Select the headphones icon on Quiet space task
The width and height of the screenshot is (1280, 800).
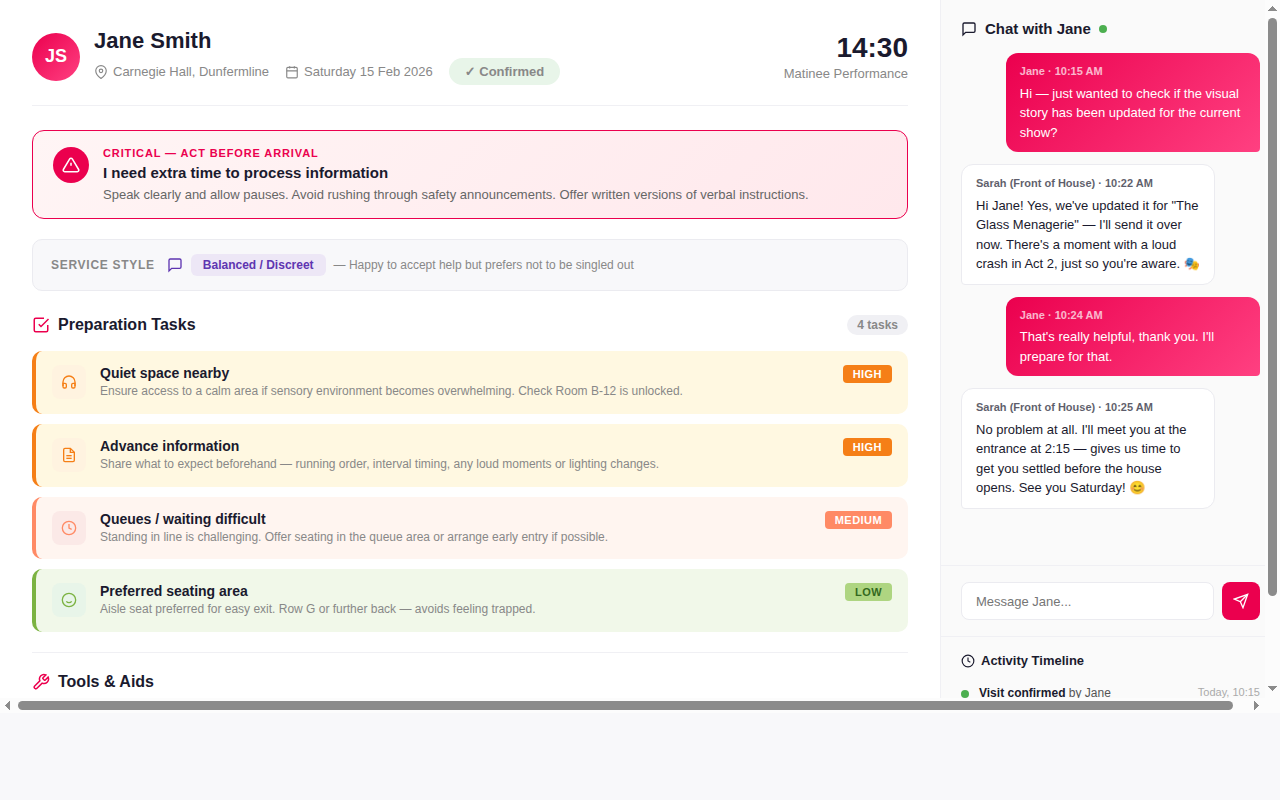(x=68, y=382)
